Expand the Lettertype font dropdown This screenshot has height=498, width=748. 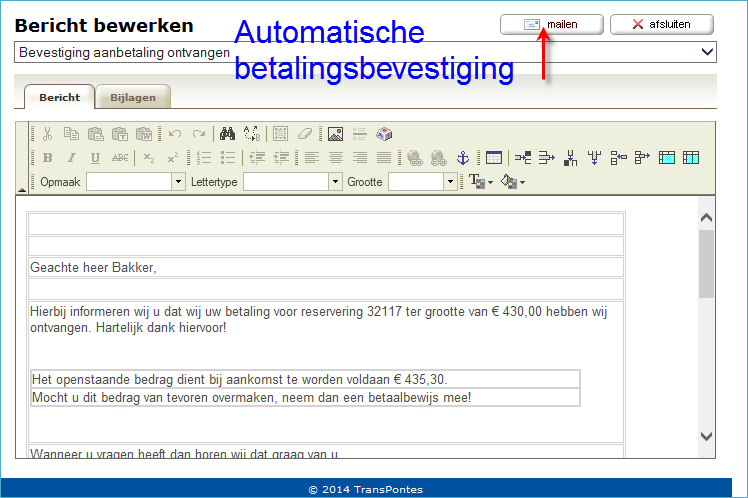[336, 182]
